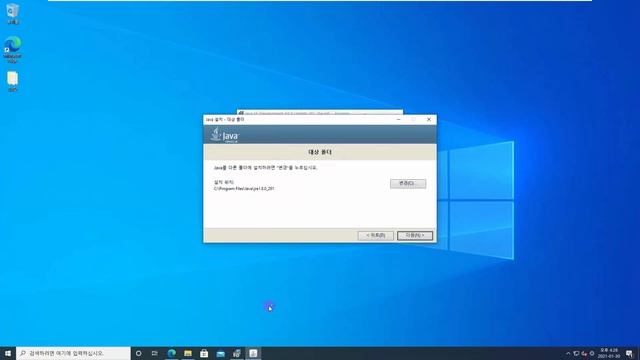640x360 pixels.
Task: Click the volume icon in system tray
Action: point(584,353)
